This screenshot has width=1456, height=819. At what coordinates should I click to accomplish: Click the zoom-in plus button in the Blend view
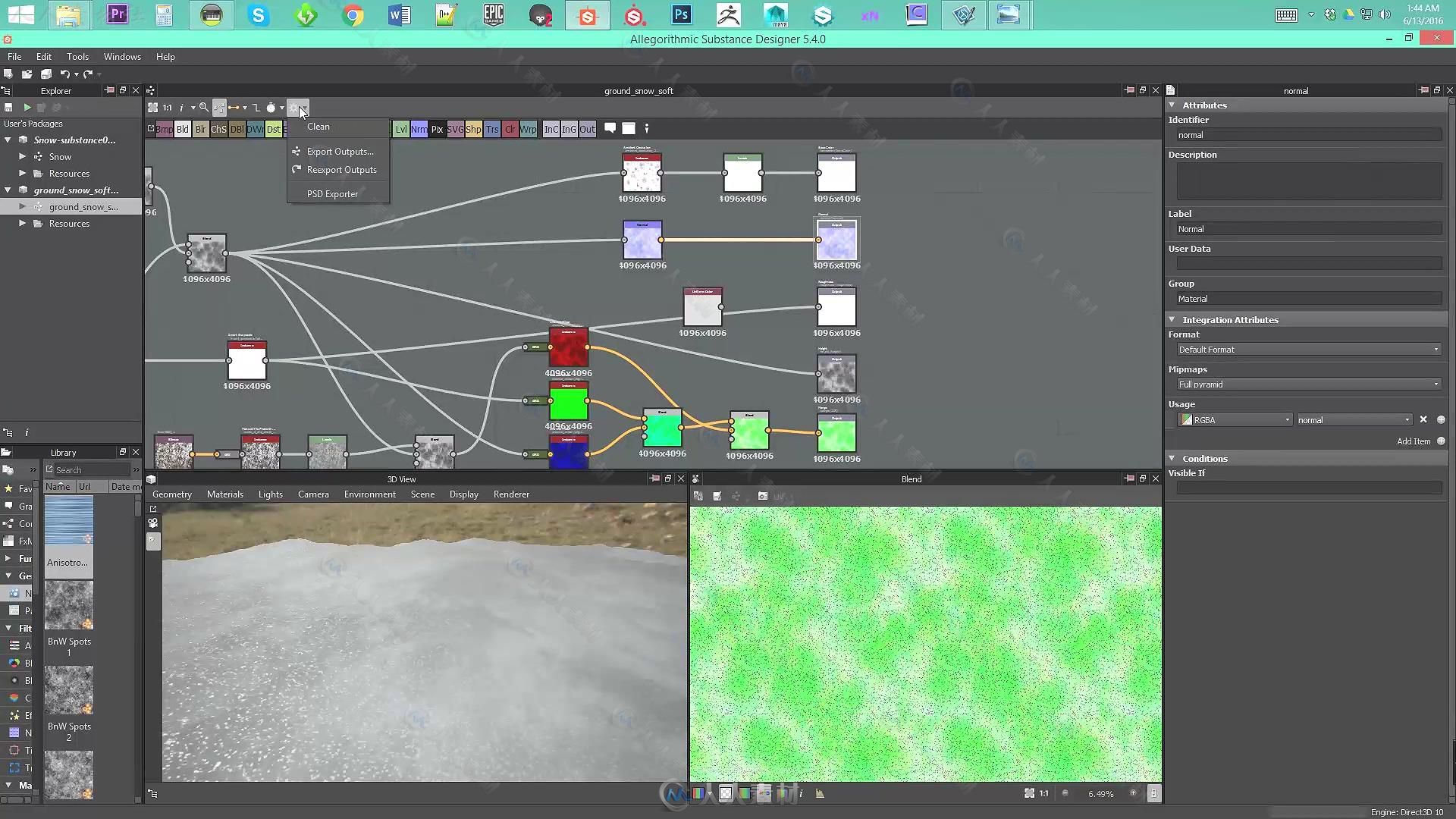(x=1134, y=793)
